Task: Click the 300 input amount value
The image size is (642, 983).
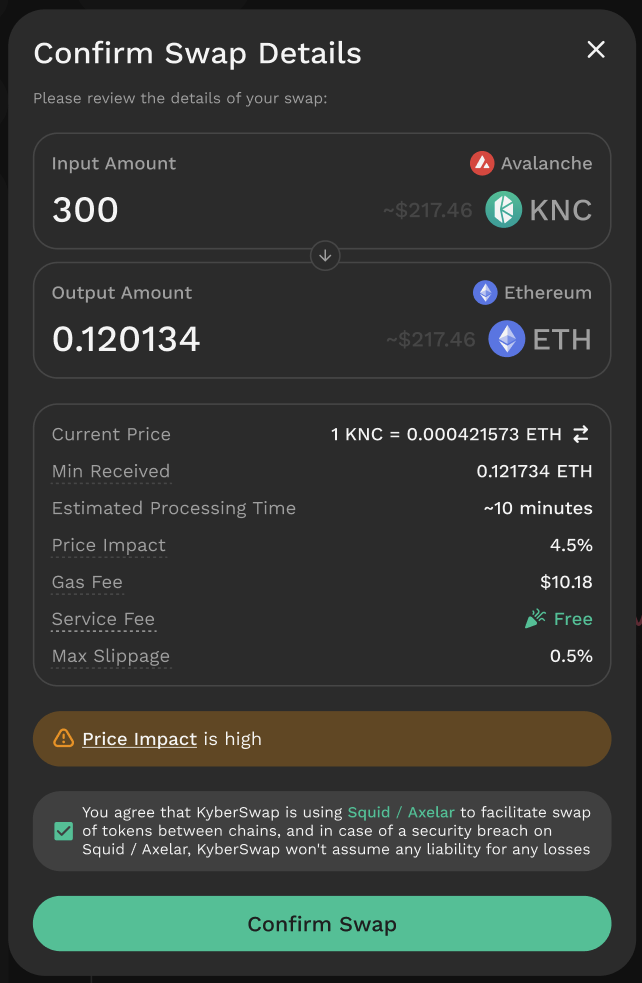Action: [85, 210]
